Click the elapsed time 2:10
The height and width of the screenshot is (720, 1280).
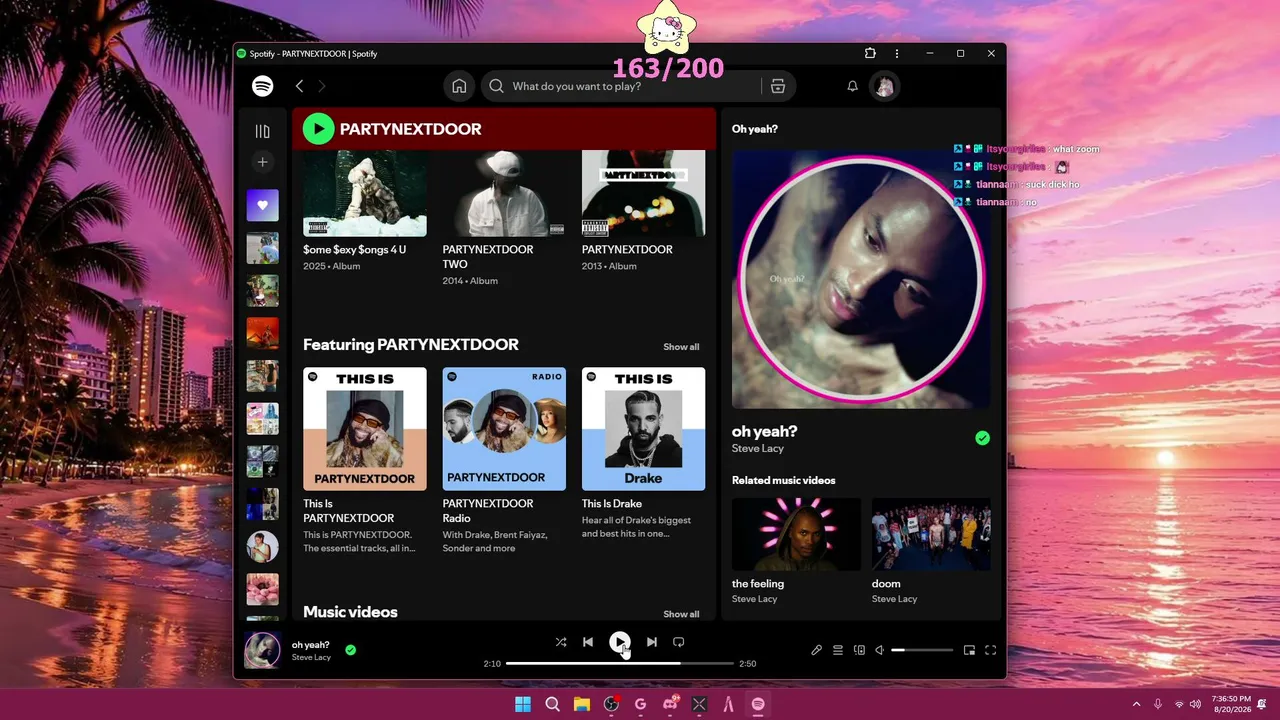click(x=492, y=664)
